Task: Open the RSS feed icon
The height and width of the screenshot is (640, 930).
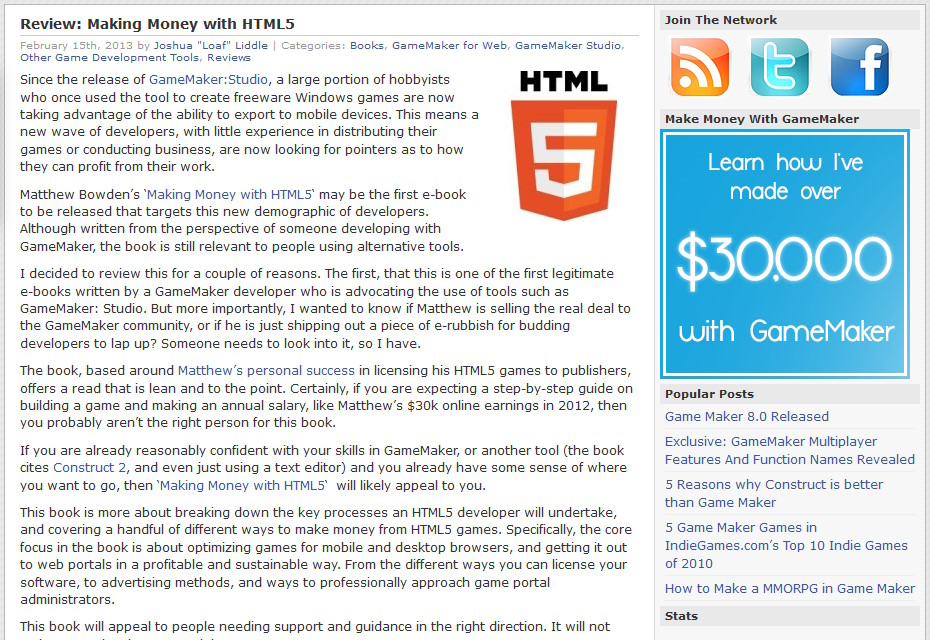Action: click(x=700, y=67)
